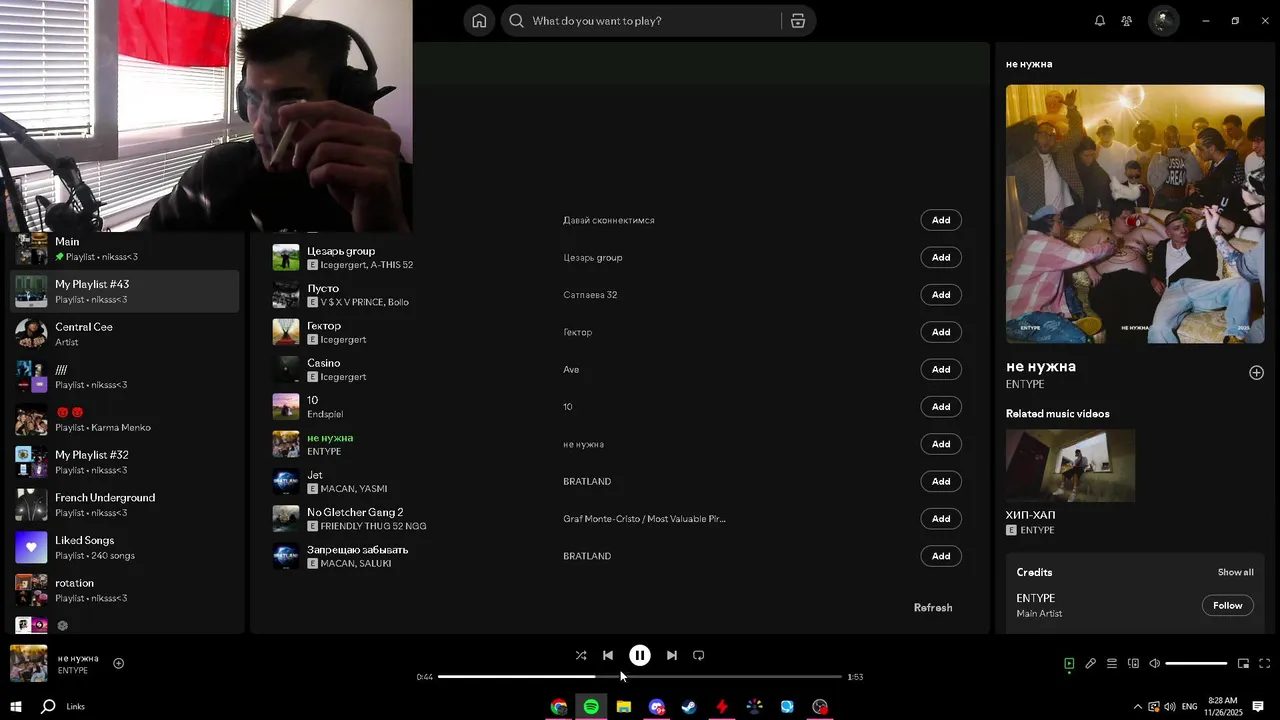The width and height of the screenshot is (1280, 720).
Task: Add 'No Gletcher Gang 2' to playlist
Action: click(941, 519)
